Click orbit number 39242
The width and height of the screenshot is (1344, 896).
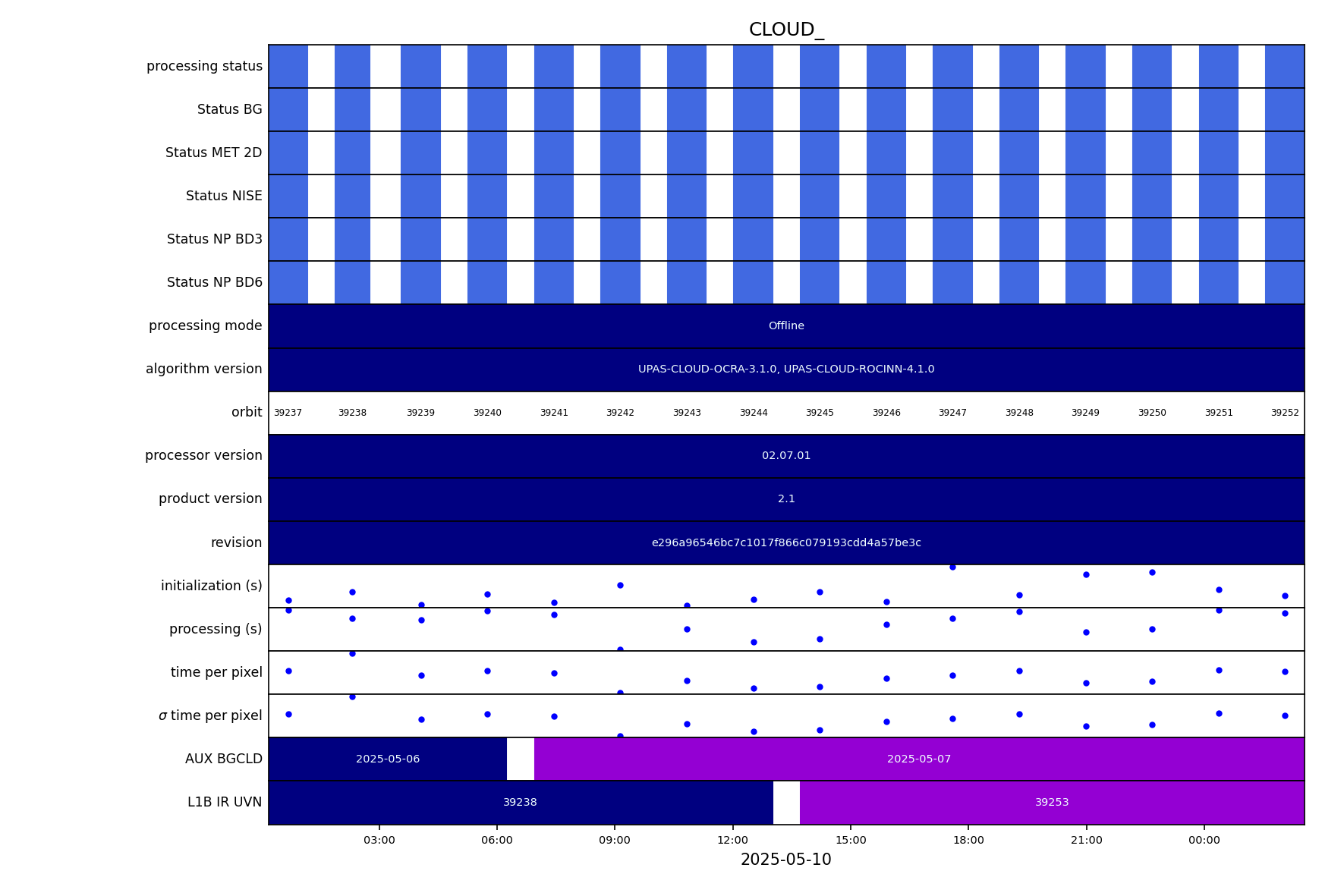click(x=620, y=413)
